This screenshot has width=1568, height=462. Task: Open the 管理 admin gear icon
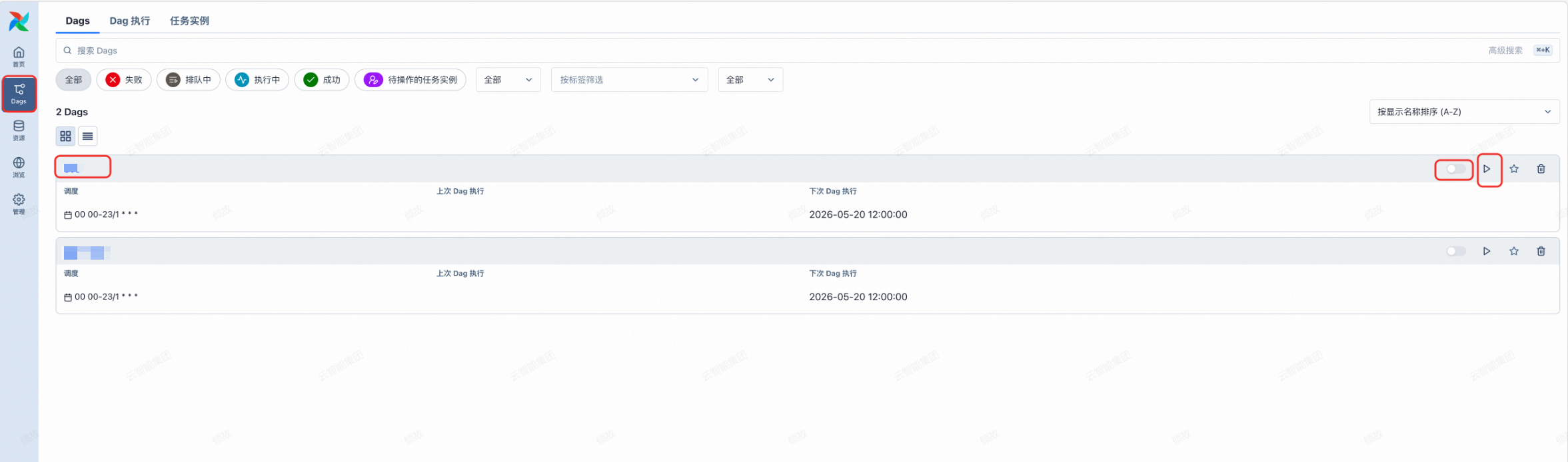pyautogui.click(x=19, y=204)
